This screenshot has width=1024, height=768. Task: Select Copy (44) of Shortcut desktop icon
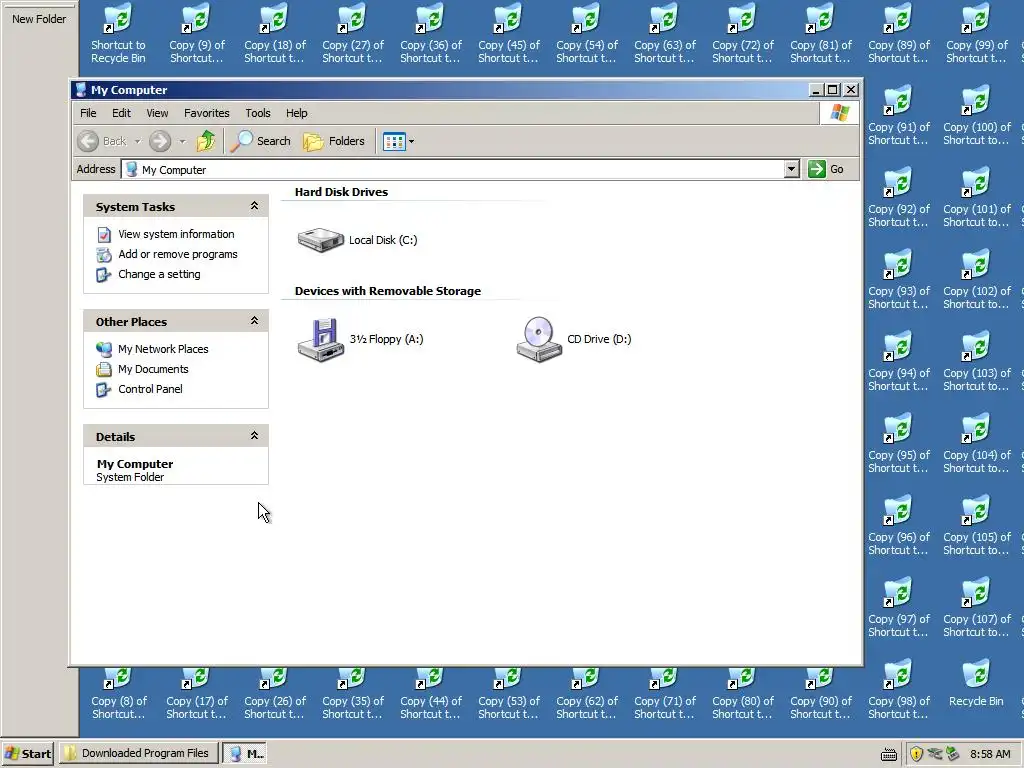click(430, 694)
